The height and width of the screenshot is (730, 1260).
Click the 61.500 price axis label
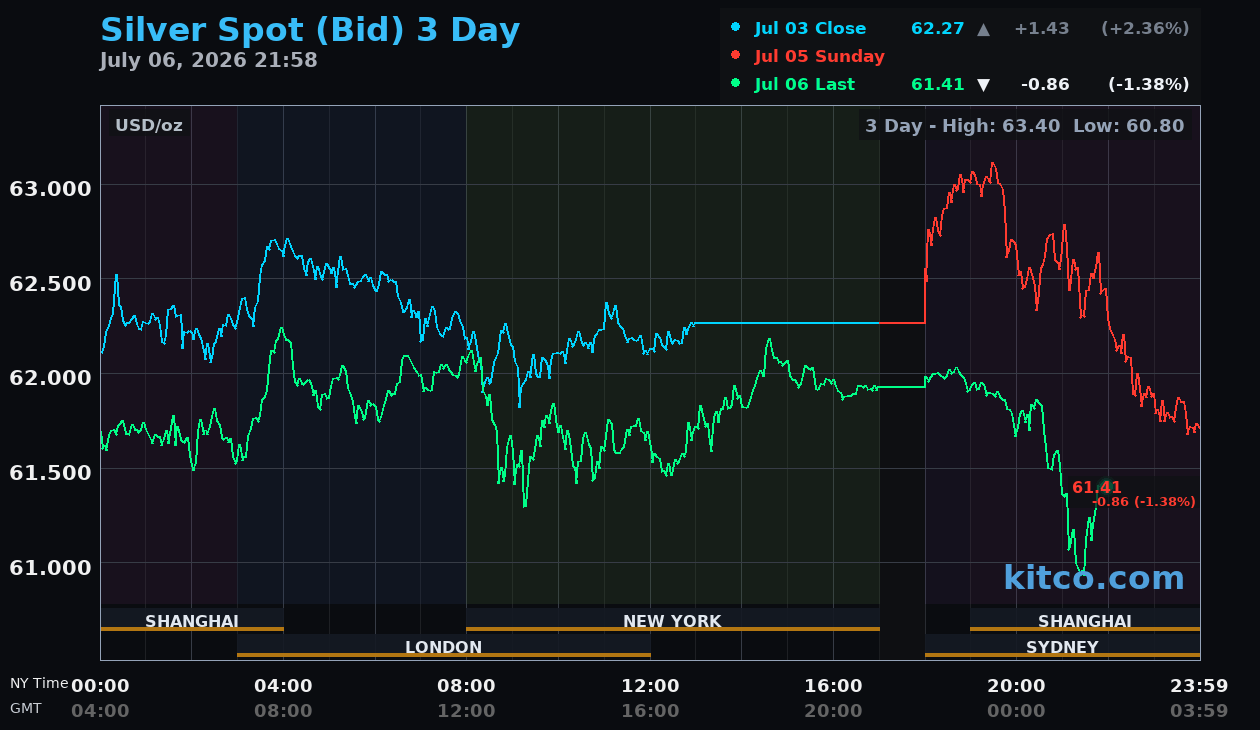(x=50, y=472)
